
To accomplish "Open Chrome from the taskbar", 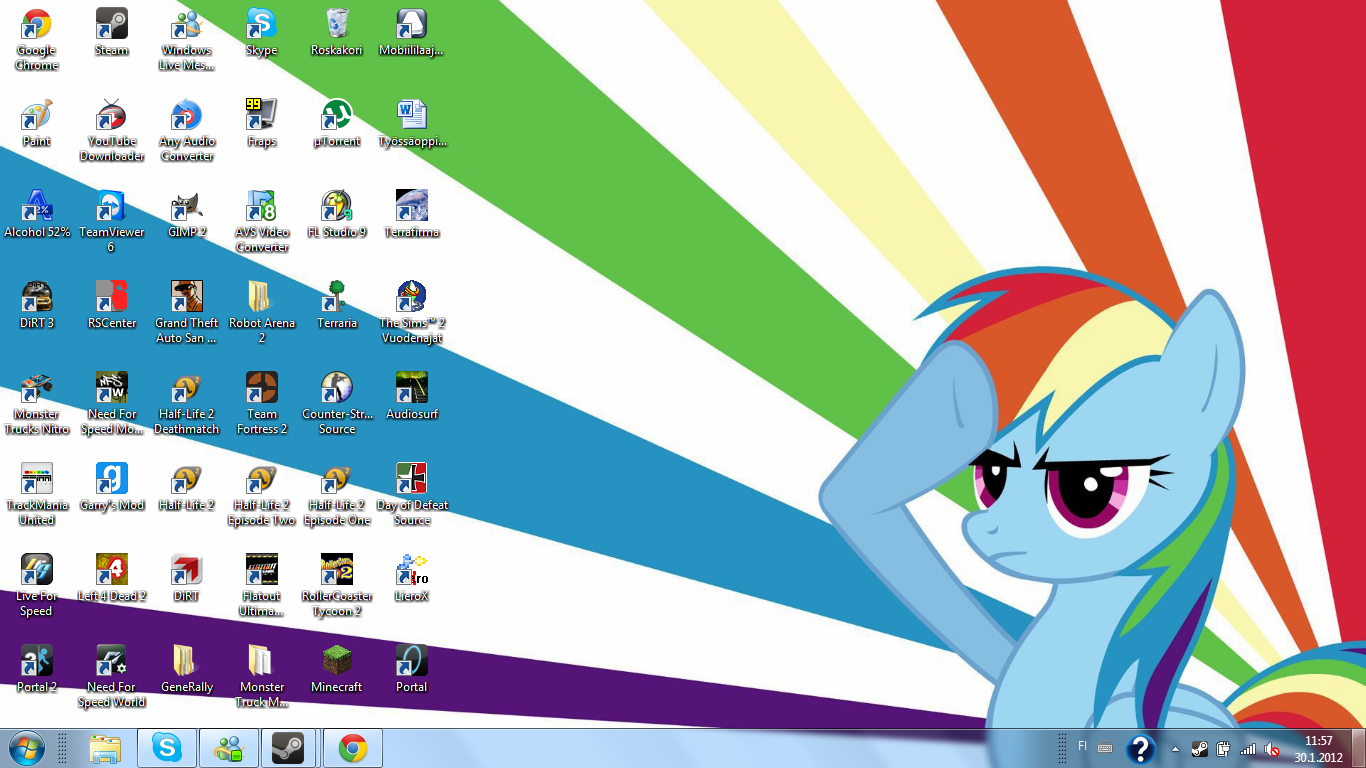I will click(x=352, y=748).
